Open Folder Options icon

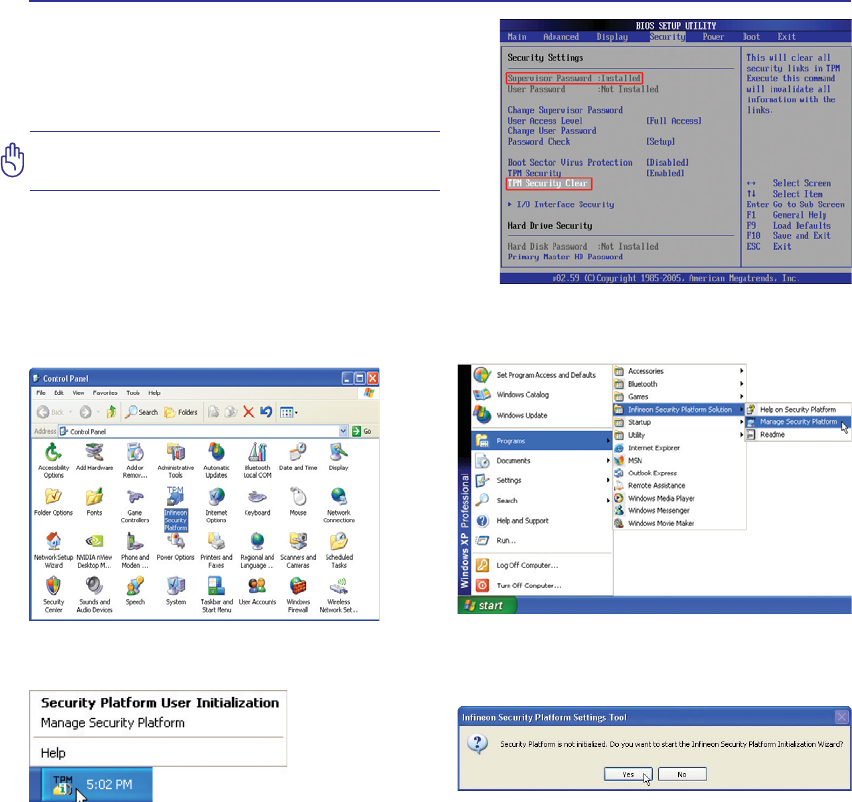point(53,502)
